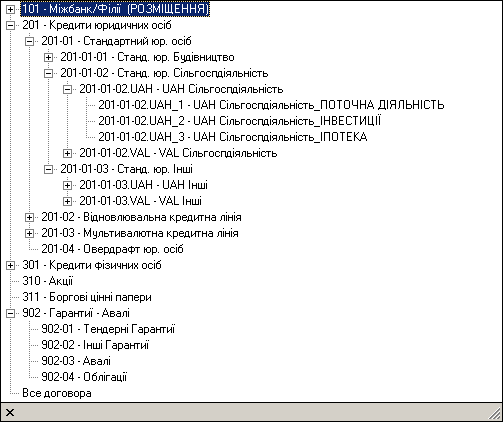Expand 201-01-02.VAL Сільгоспдіяльність node

point(67,154)
